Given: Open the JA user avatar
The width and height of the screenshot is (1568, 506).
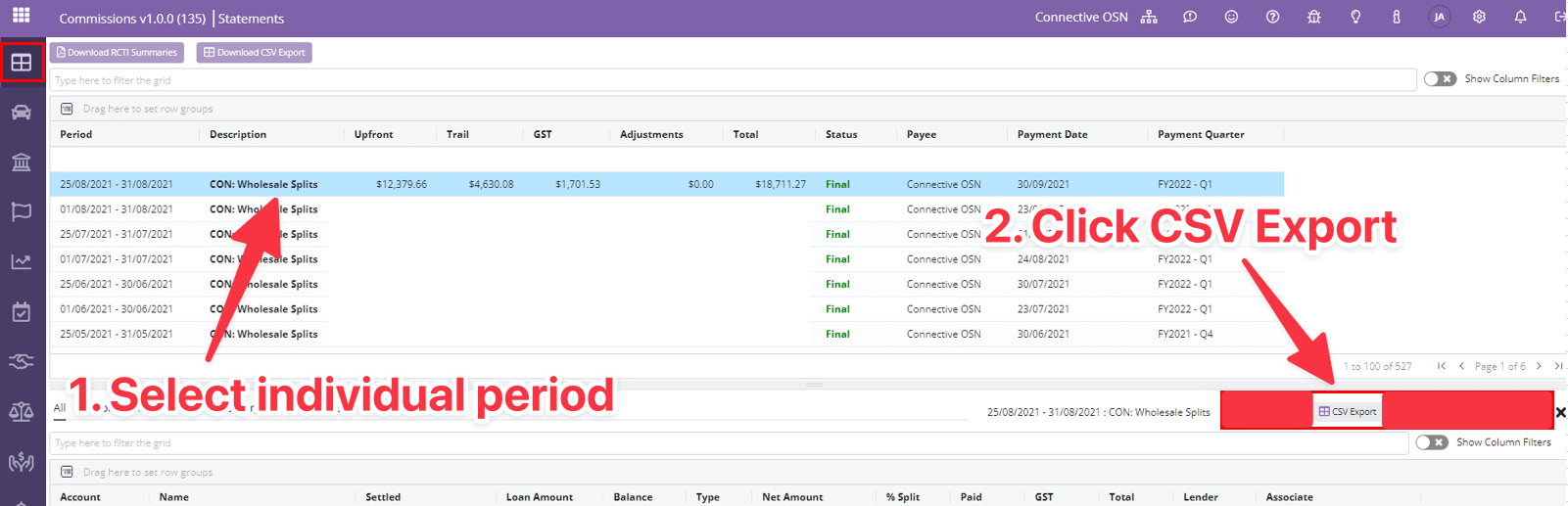Looking at the screenshot, I should (1439, 17).
